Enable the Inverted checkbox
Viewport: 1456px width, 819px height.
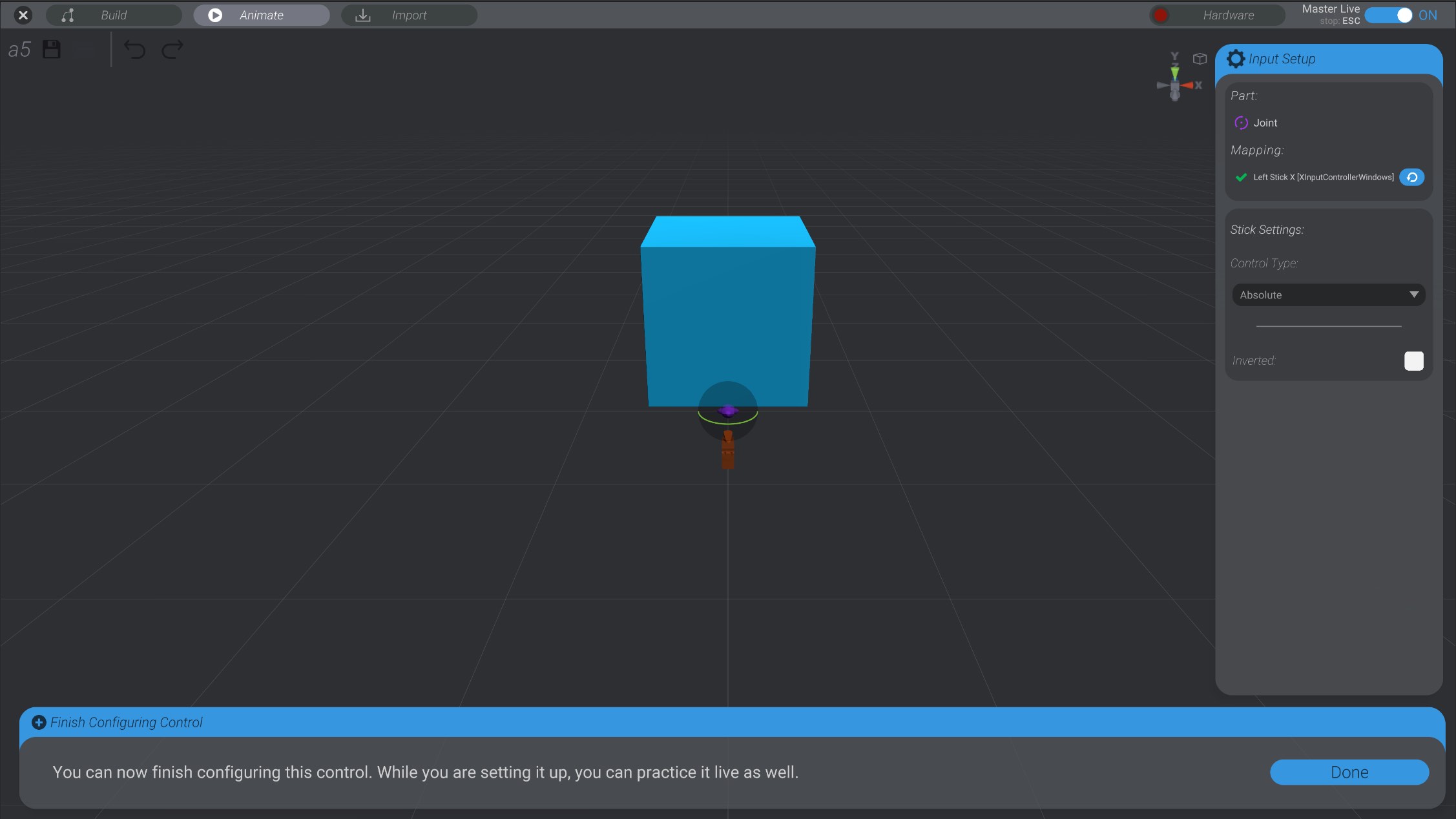[x=1414, y=361]
